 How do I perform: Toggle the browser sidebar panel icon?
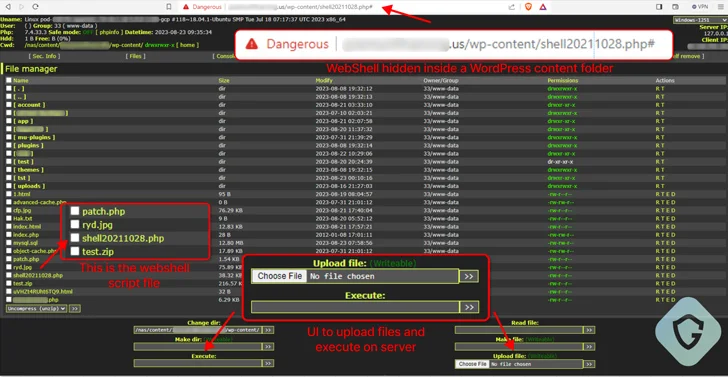coord(659,7)
